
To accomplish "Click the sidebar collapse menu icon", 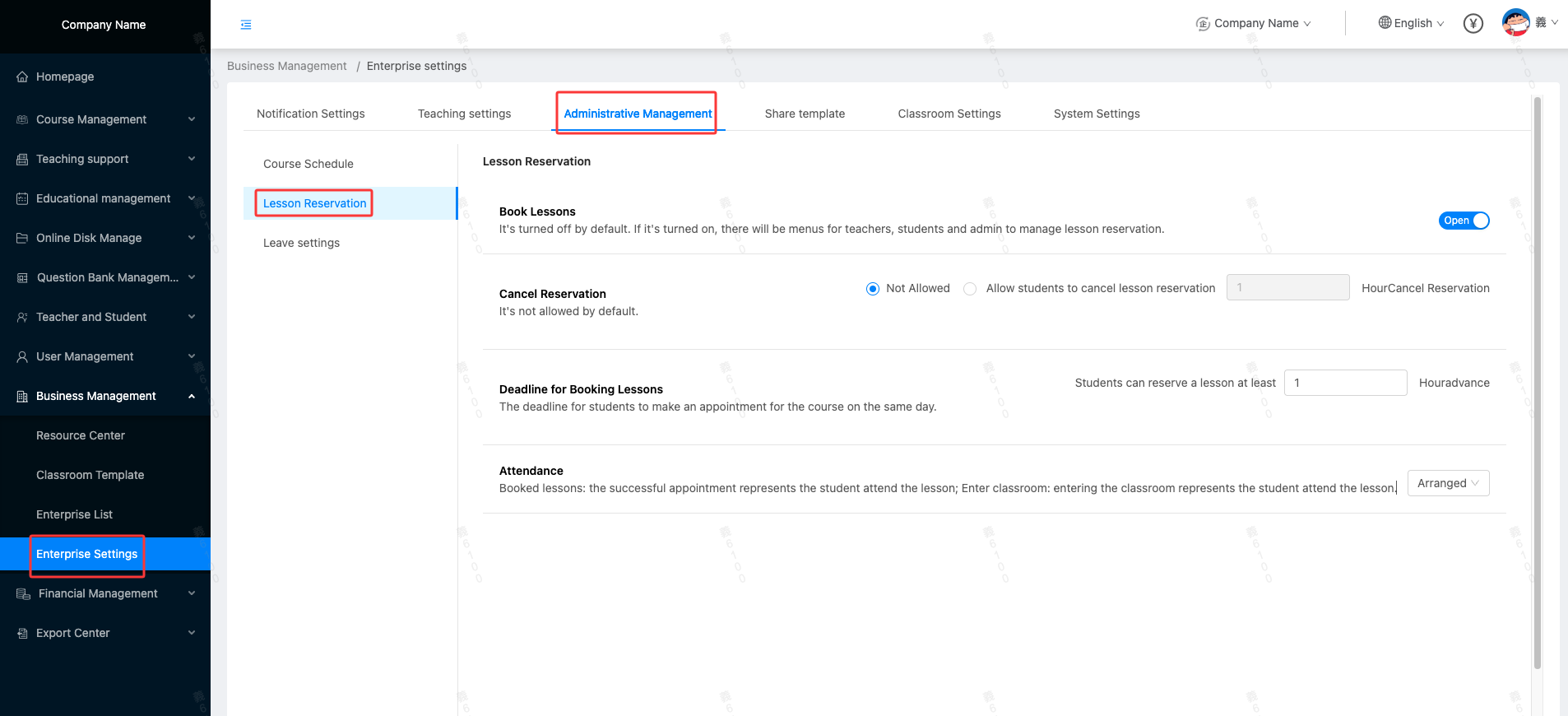I will 246,25.
